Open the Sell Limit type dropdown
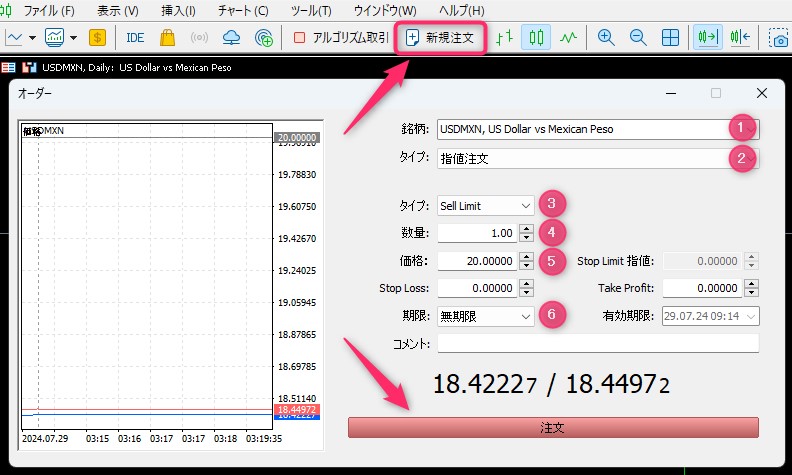The image size is (792, 475). tap(485, 206)
